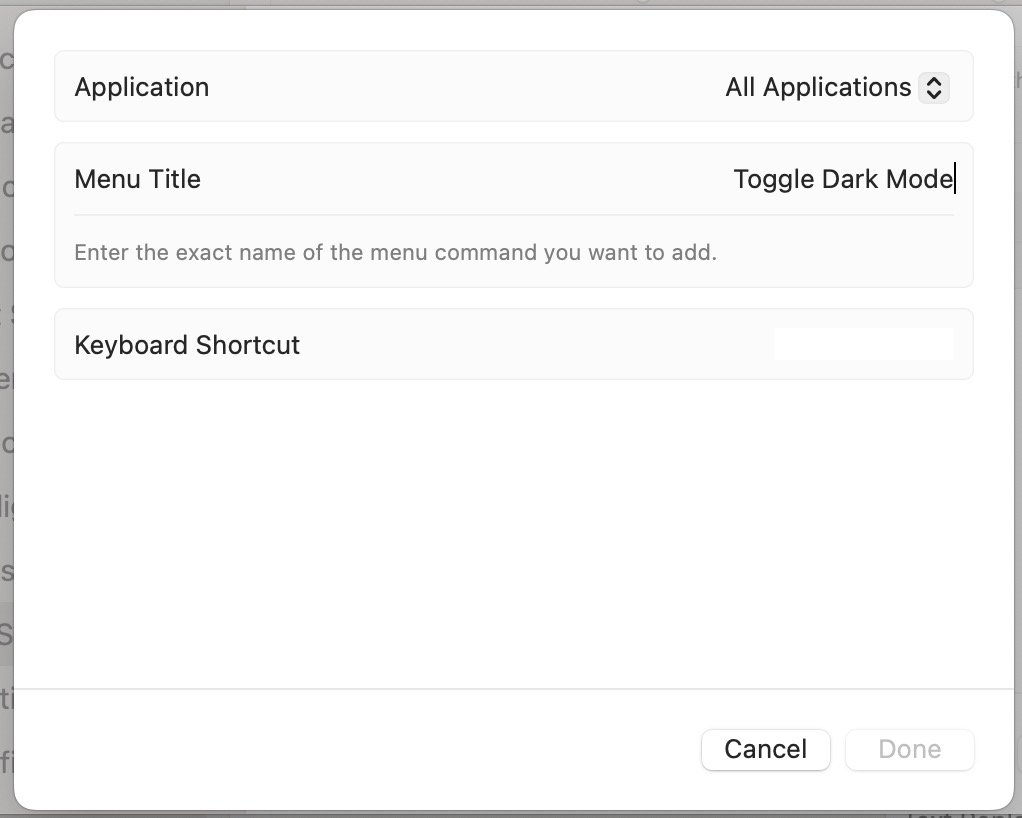1022x818 pixels.
Task: Click the Keyboard Shortcut label
Action: 187,345
